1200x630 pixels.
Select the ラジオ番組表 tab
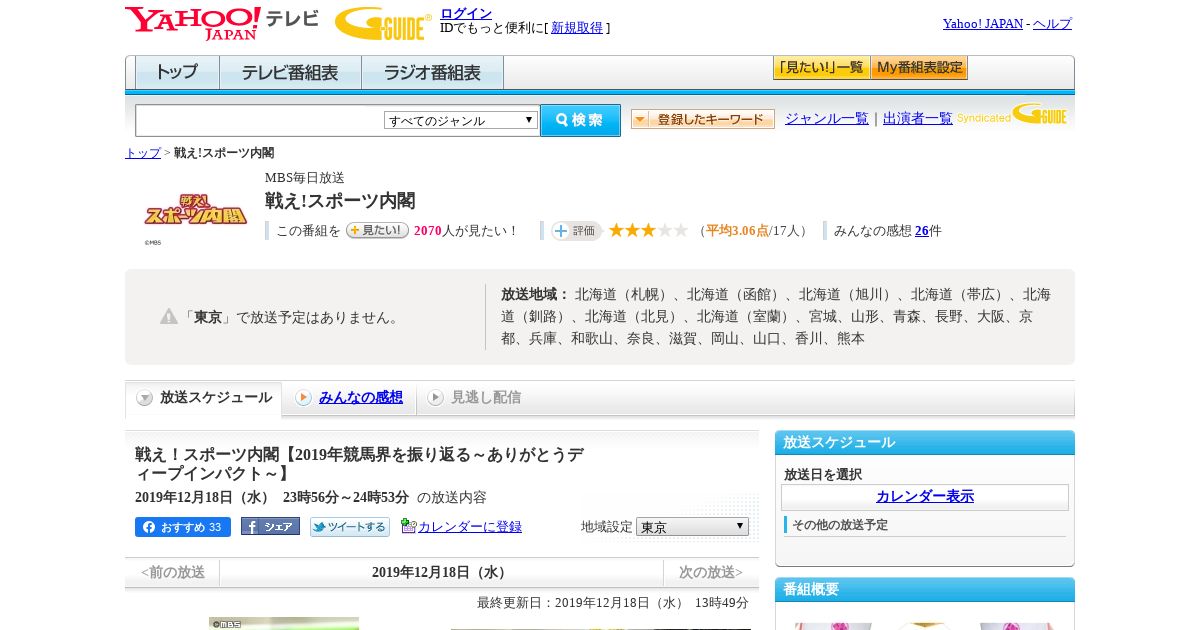pyautogui.click(x=432, y=73)
